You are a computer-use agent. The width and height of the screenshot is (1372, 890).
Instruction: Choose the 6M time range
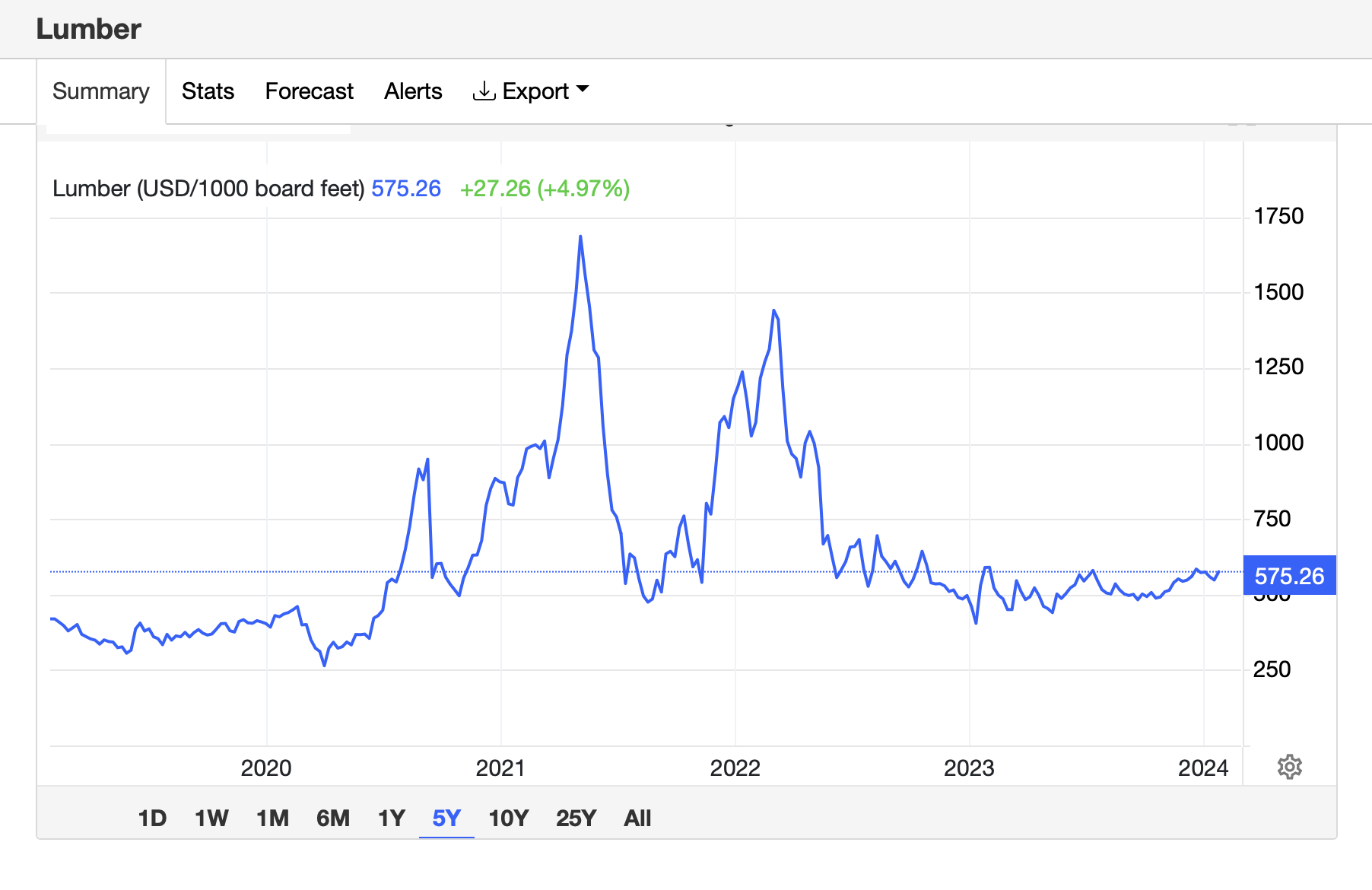click(333, 818)
